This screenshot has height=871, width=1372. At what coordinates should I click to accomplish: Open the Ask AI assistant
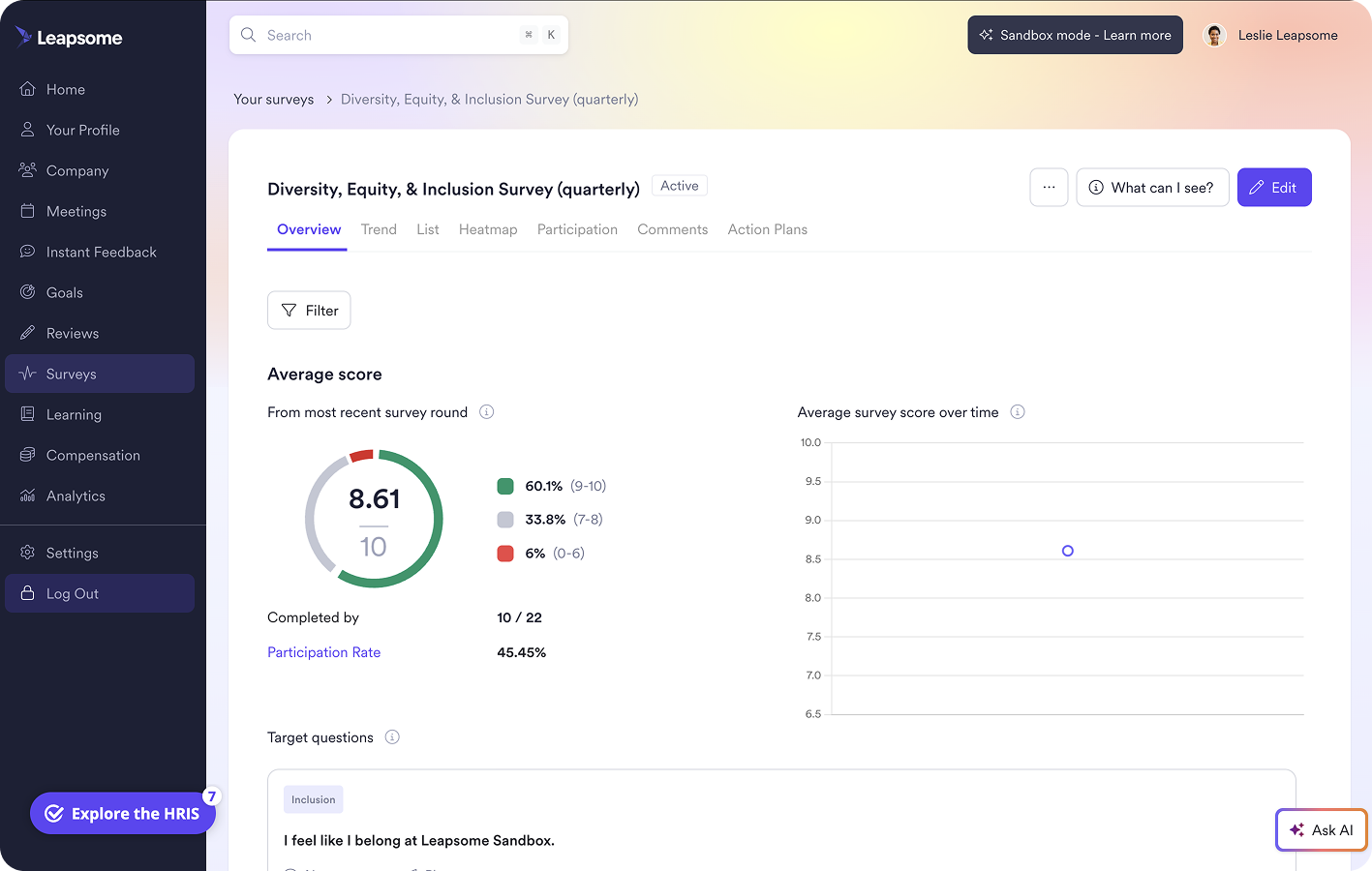click(1321, 829)
